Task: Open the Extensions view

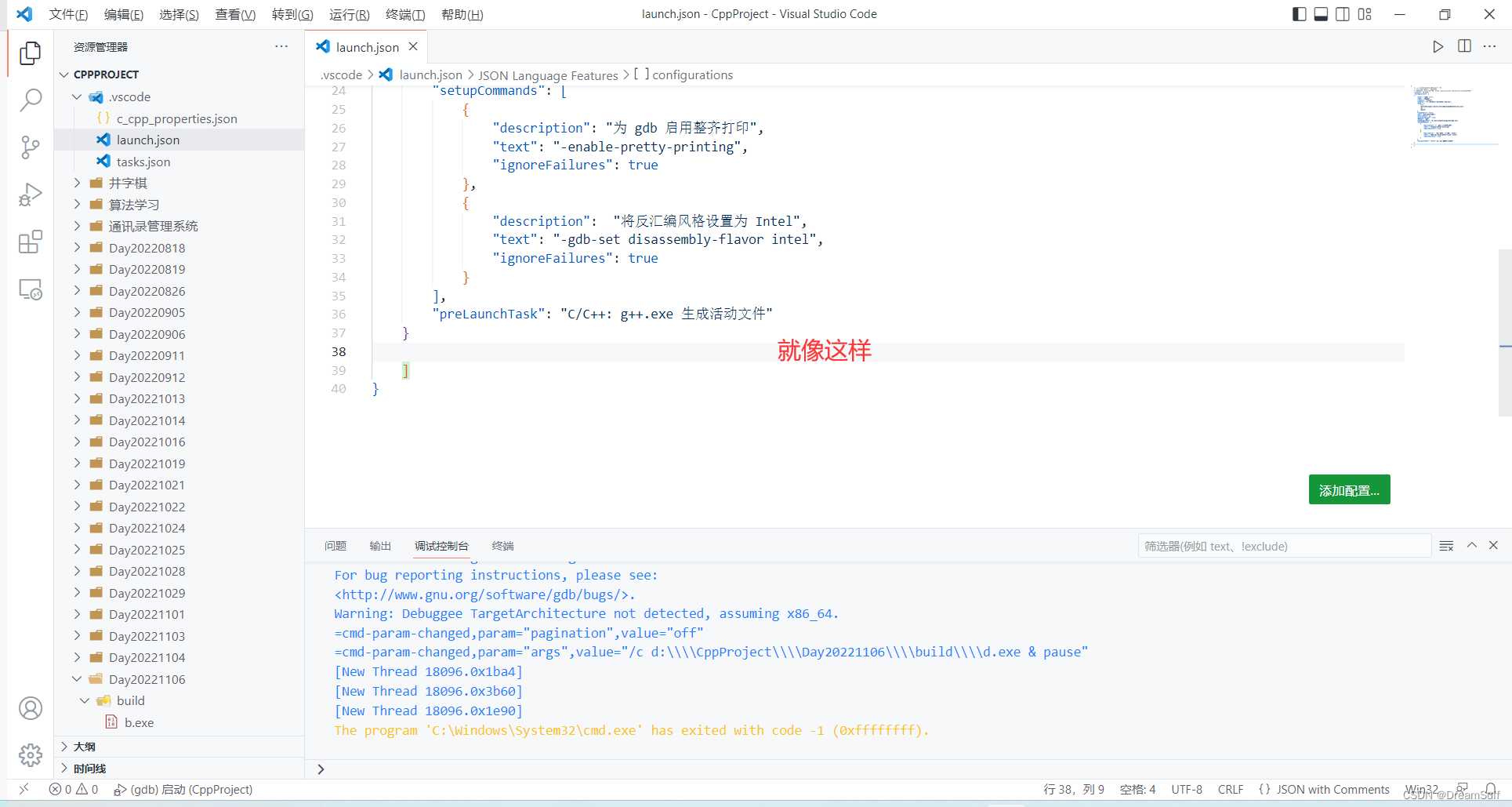Action: 30,242
